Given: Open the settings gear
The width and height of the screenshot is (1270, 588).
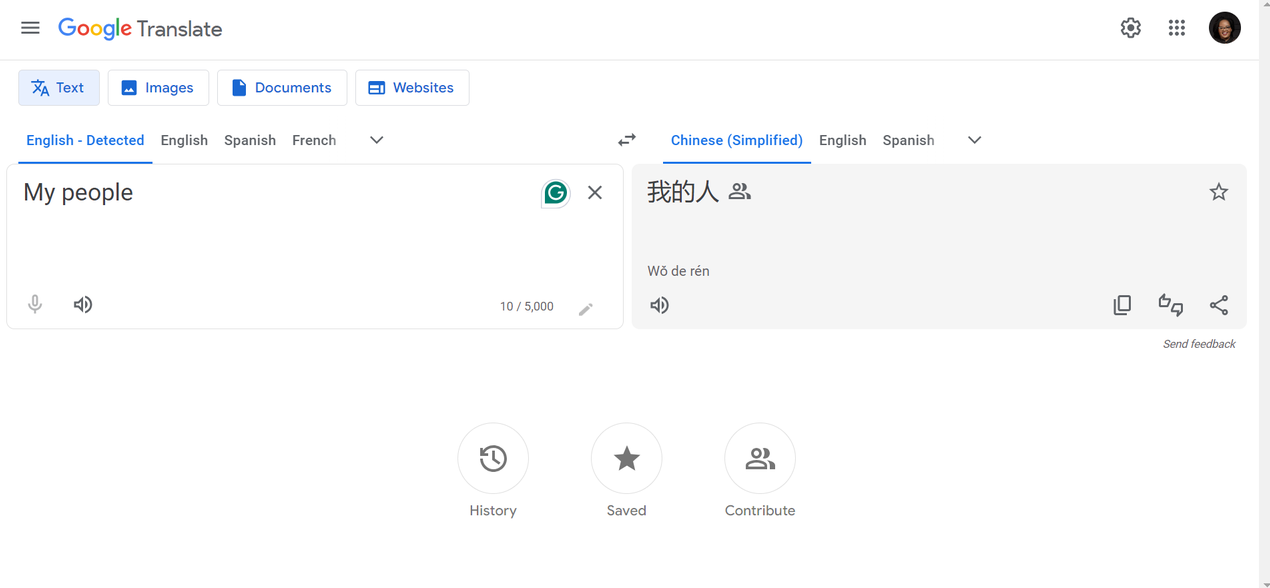Looking at the screenshot, I should [1131, 28].
